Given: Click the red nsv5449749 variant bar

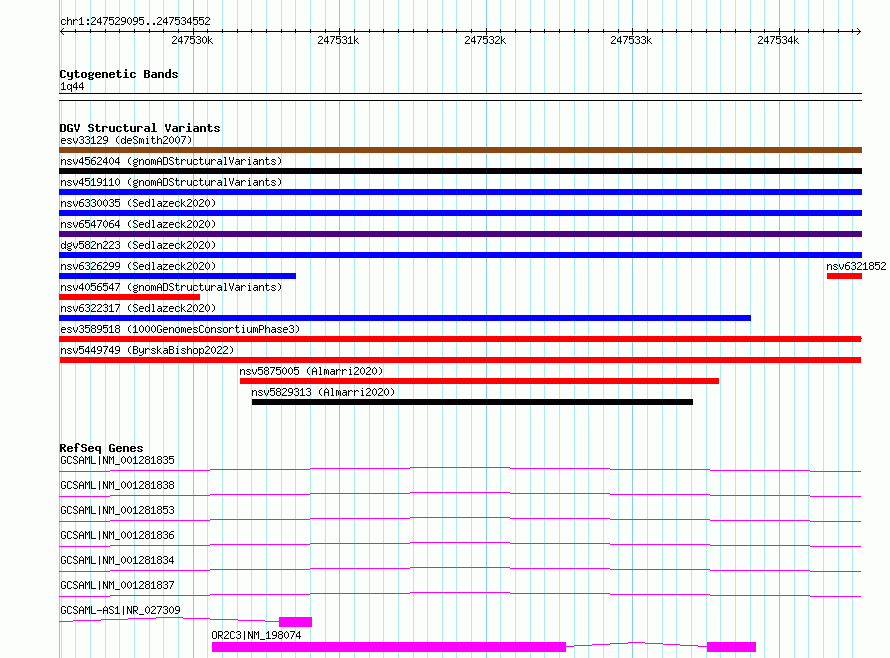Looking at the screenshot, I should pos(460,360).
